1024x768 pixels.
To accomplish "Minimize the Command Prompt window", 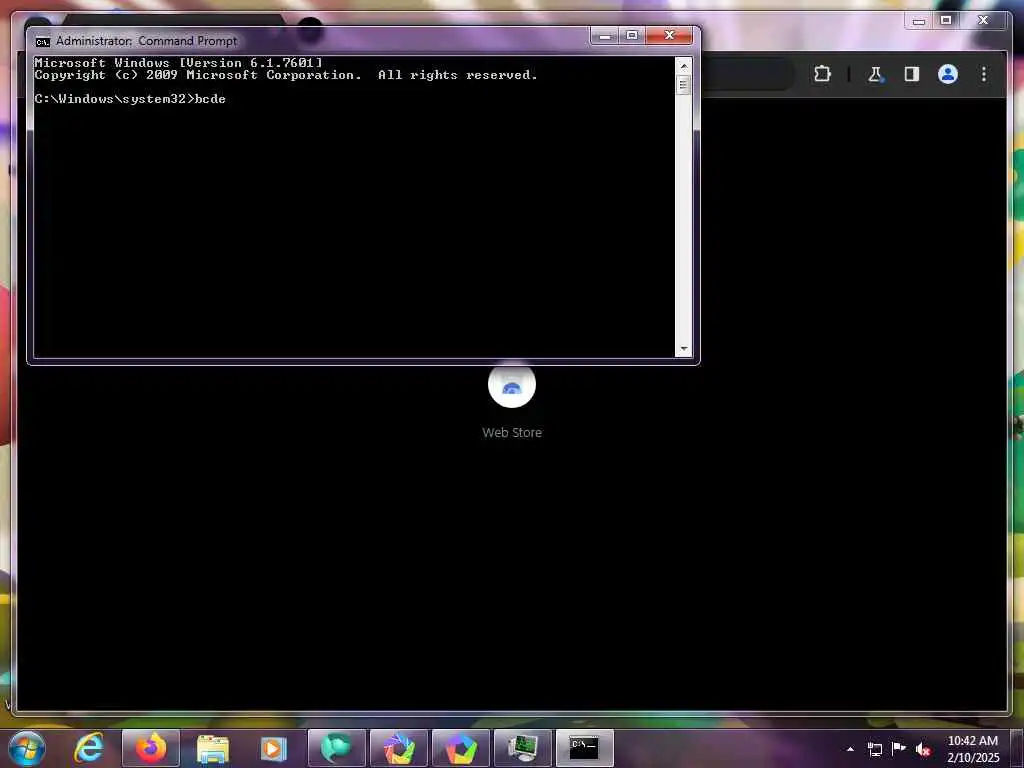I will click(x=604, y=36).
